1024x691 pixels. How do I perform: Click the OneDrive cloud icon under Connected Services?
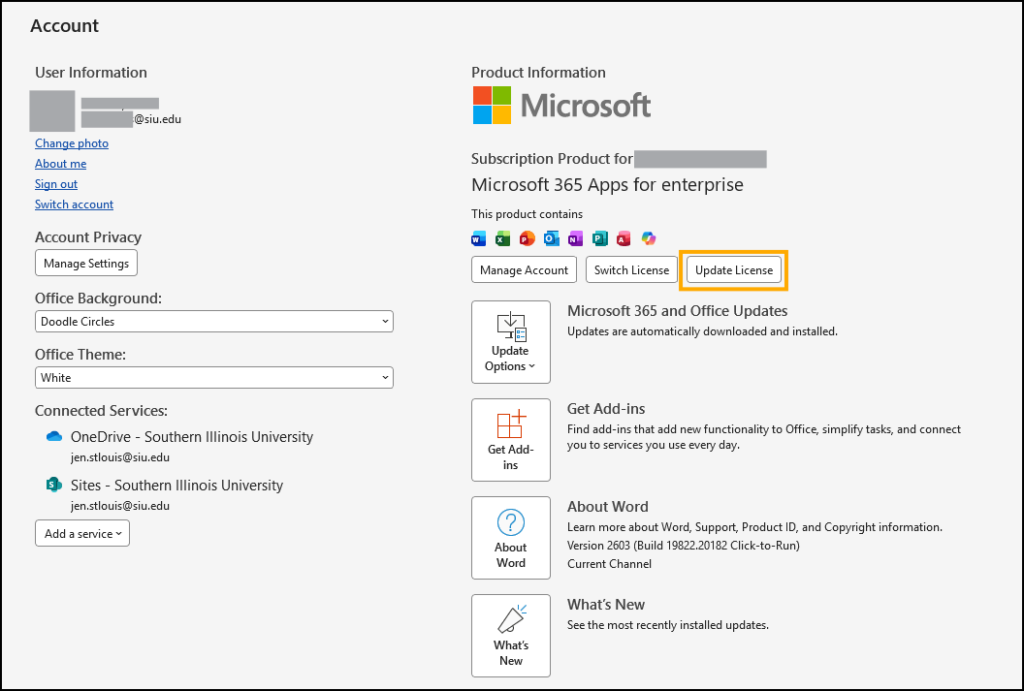coord(55,436)
